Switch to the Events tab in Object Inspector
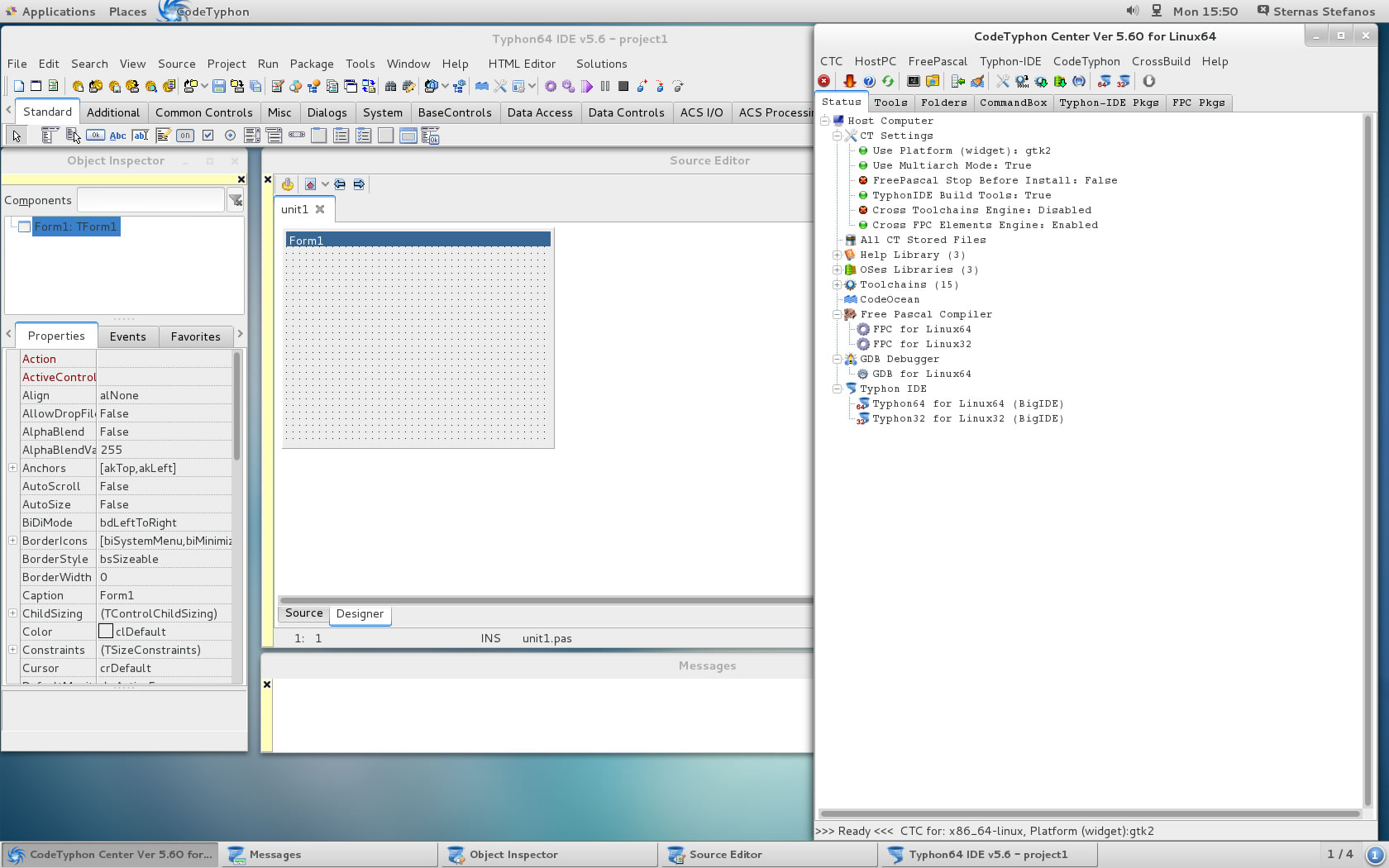 [127, 336]
